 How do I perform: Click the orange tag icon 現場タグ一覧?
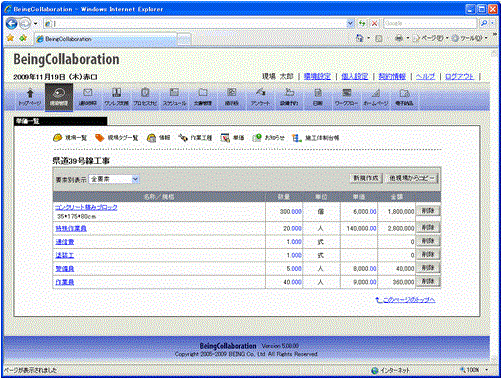[x=100, y=138]
